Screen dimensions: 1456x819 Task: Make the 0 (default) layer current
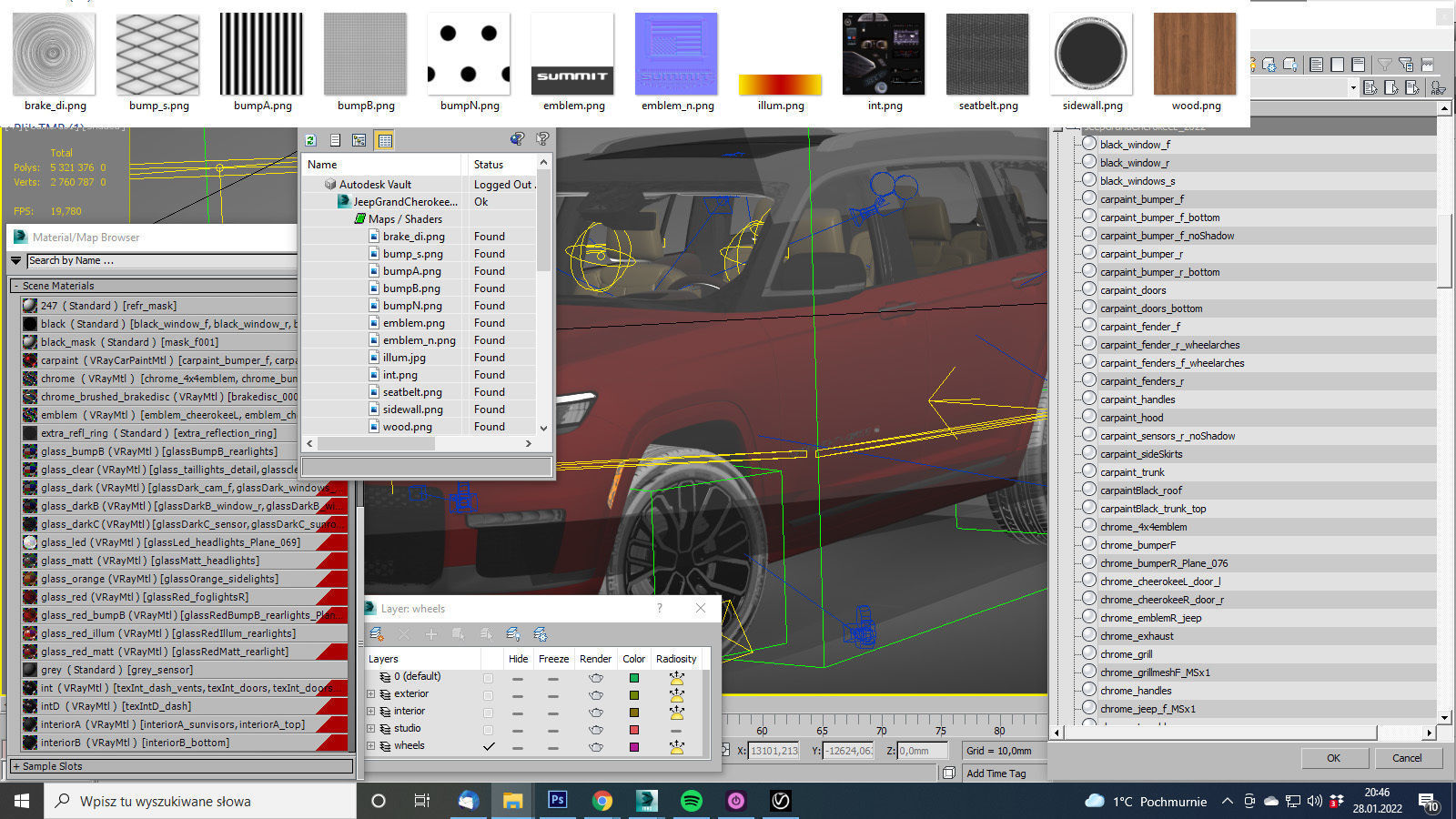(489, 678)
